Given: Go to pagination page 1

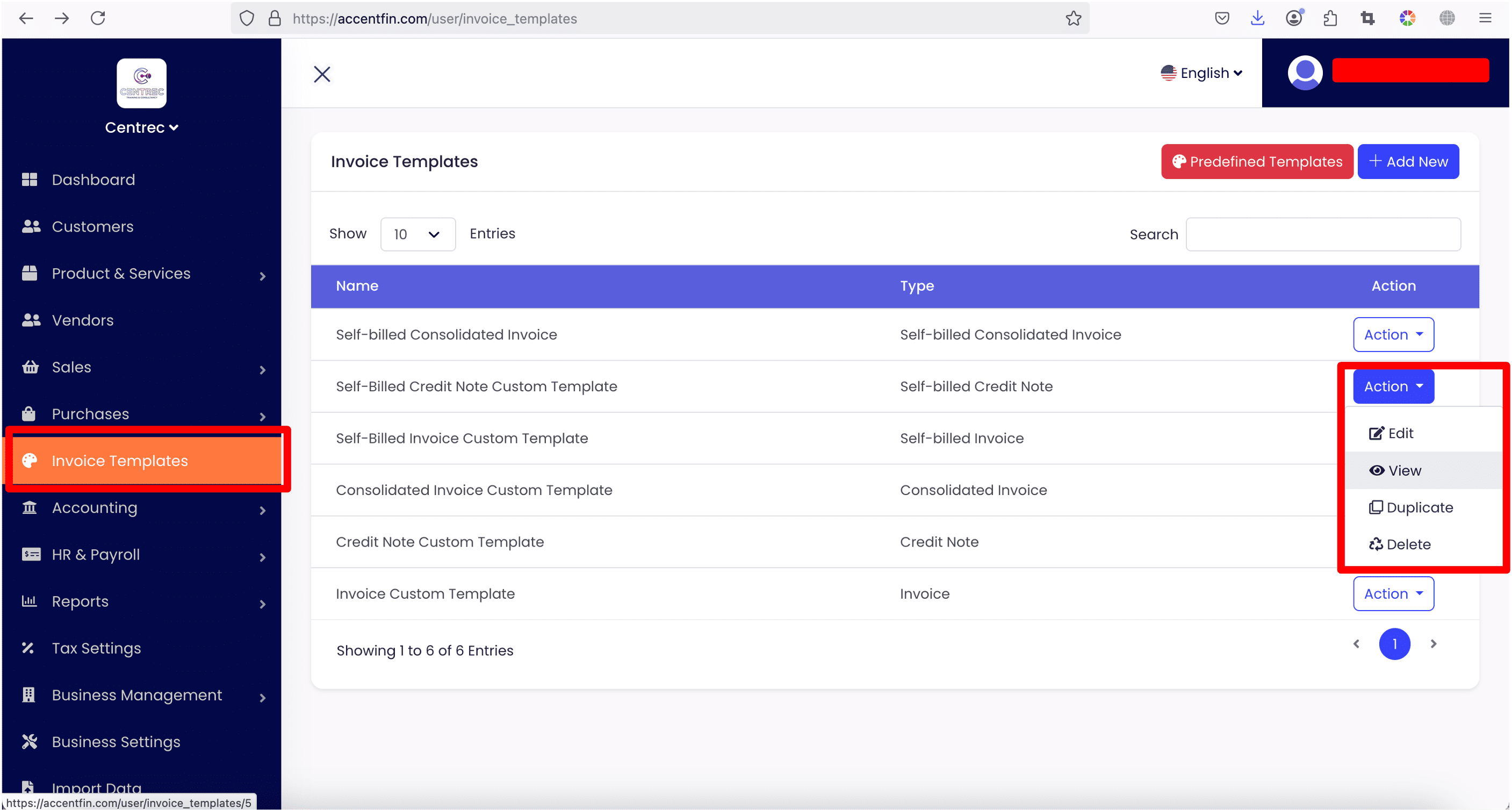Looking at the screenshot, I should click(1394, 644).
